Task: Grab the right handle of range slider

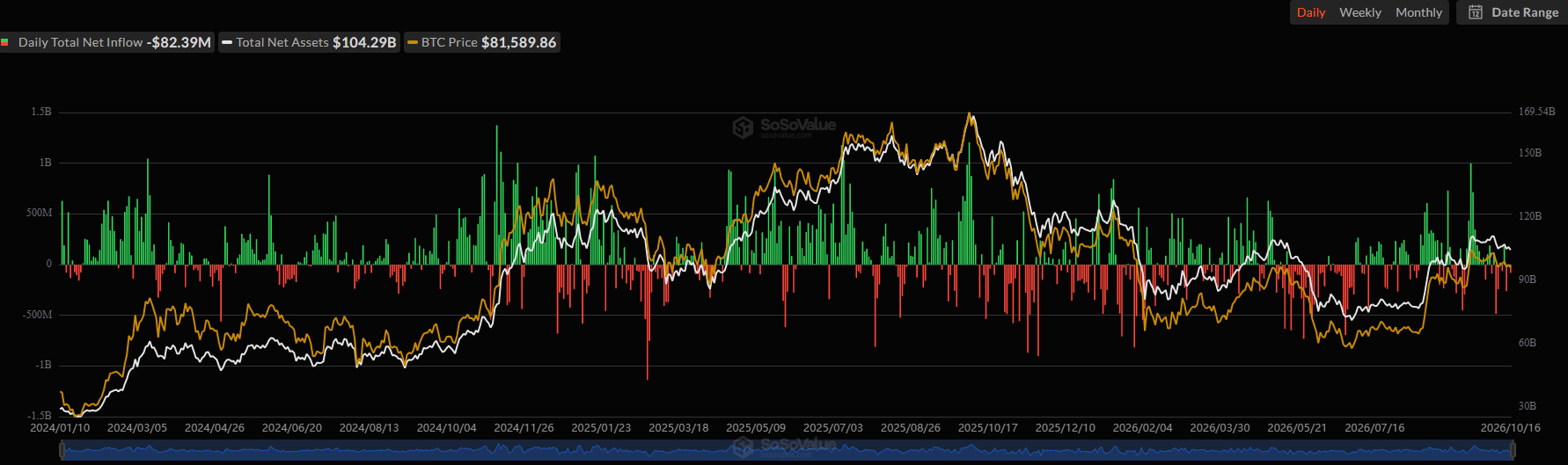Action: (x=1513, y=450)
